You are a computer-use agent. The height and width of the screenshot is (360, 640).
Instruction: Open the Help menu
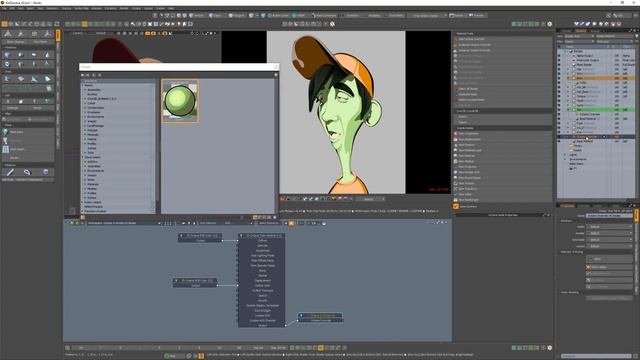coord(171,8)
